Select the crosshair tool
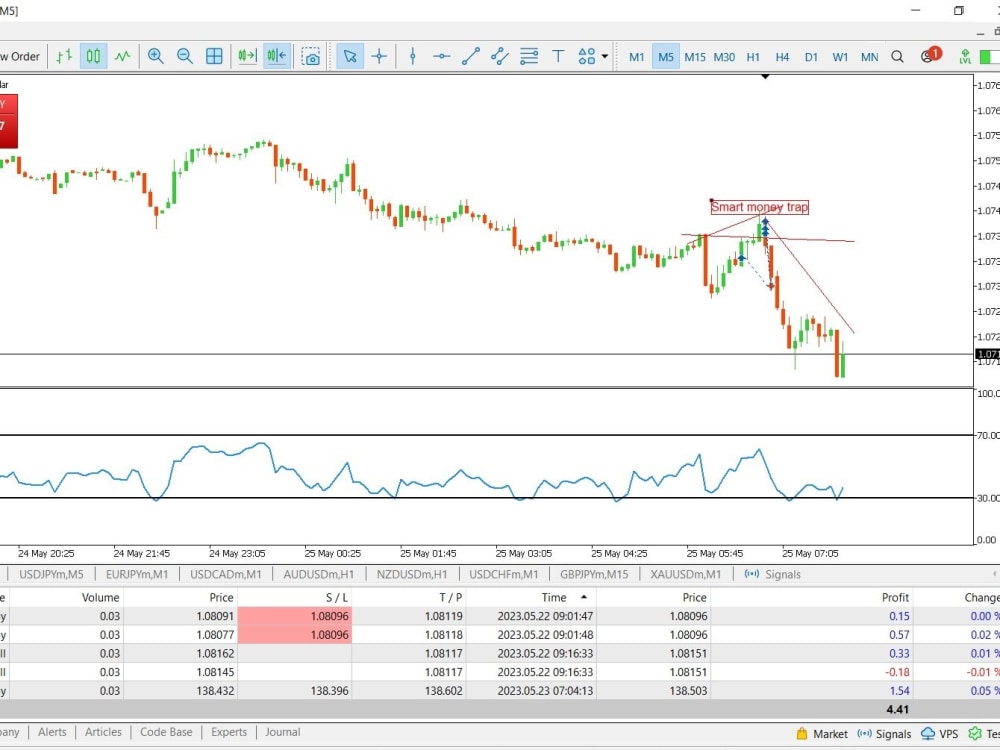The width and height of the screenshot is (1000, 750). tap(379, 56)
